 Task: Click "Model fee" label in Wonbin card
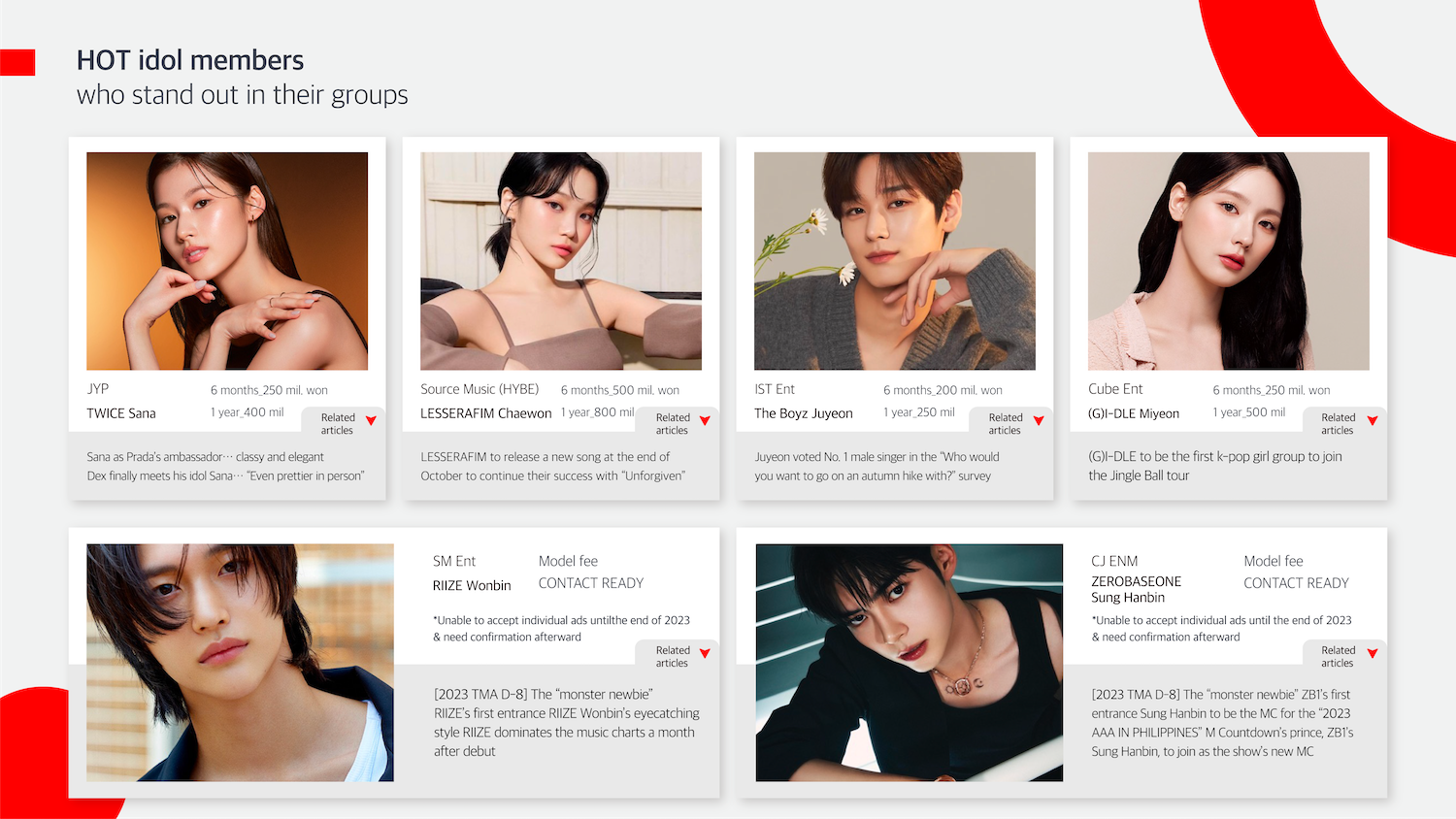click(x=568, y=561)
